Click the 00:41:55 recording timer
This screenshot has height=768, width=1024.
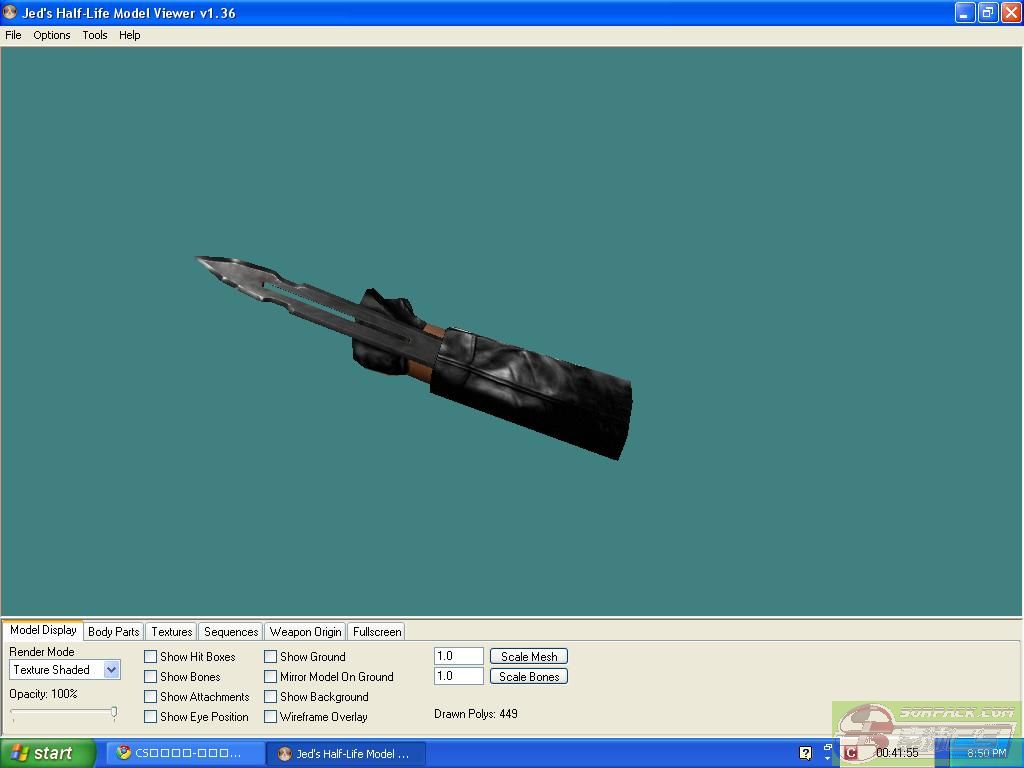[897, 753]
